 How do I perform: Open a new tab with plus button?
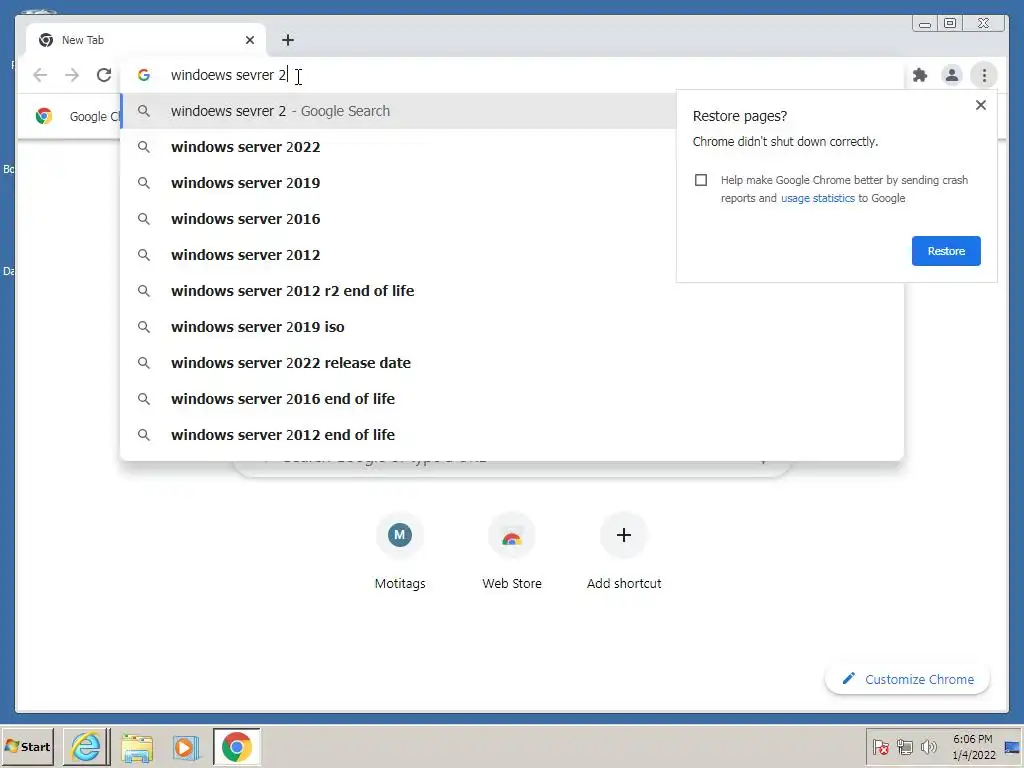coord(287,40)
